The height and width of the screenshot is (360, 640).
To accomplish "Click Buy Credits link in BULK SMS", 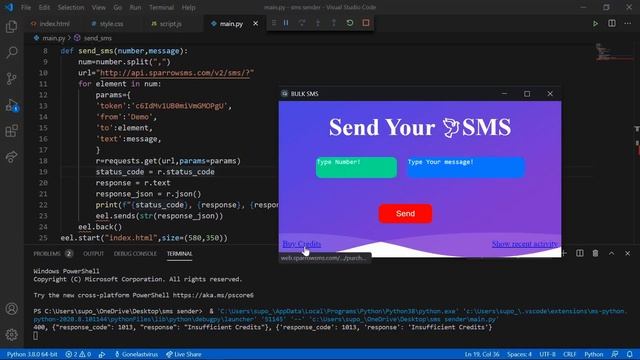I will pos(302,244).
